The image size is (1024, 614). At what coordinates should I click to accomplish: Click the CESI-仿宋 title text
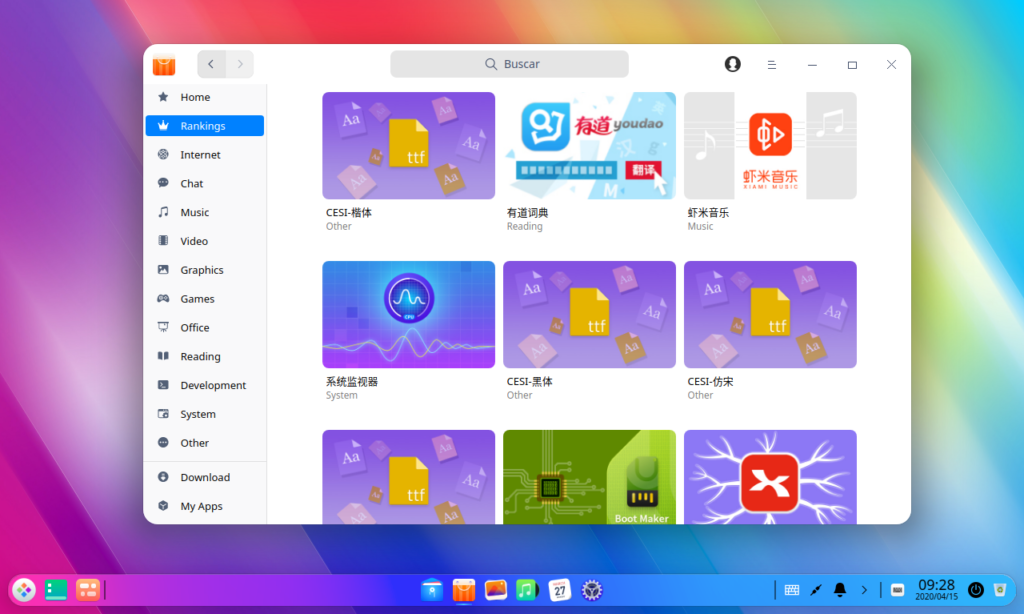click(x=710, y=381)
